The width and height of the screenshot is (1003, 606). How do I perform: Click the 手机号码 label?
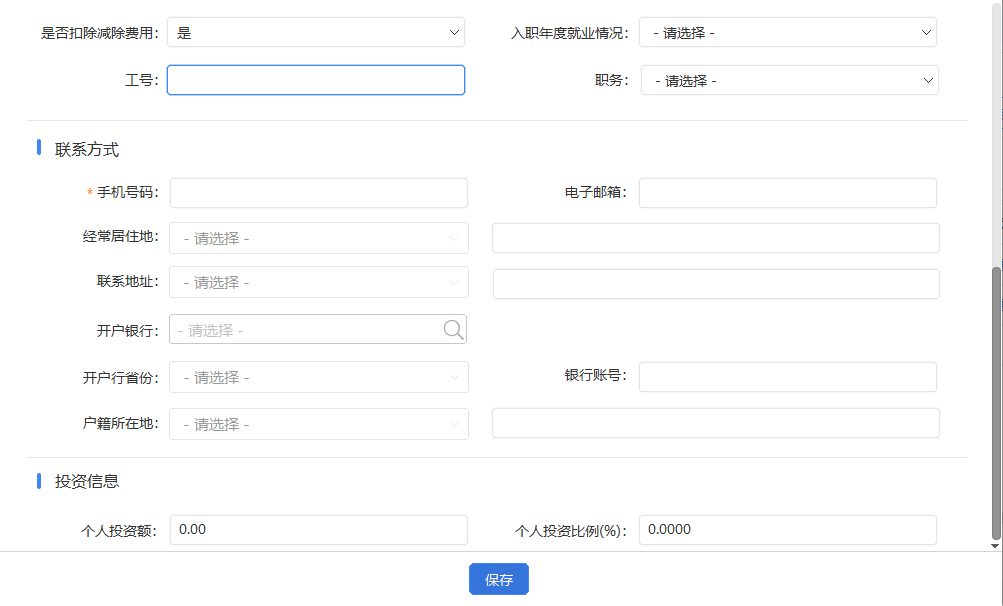[x=127, y=192]
